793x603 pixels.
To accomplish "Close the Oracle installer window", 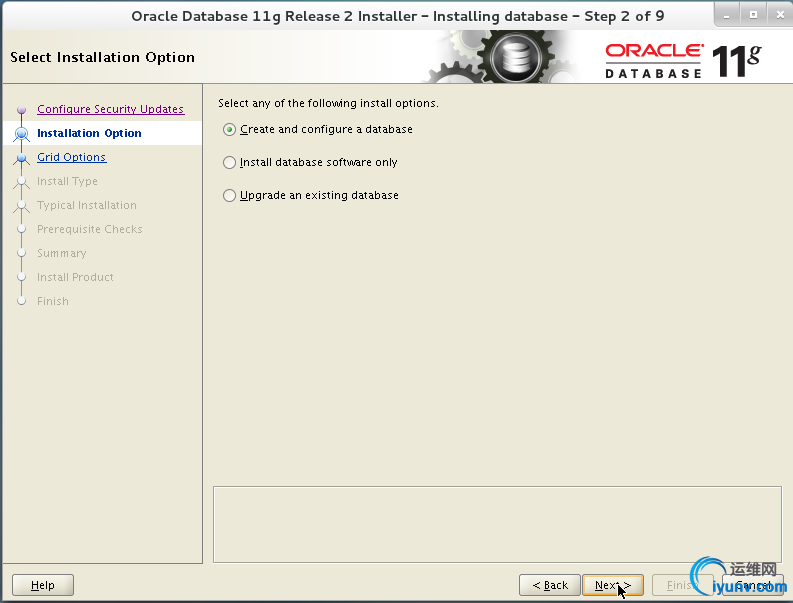I will pyautogui.click(x=779, y=15).
